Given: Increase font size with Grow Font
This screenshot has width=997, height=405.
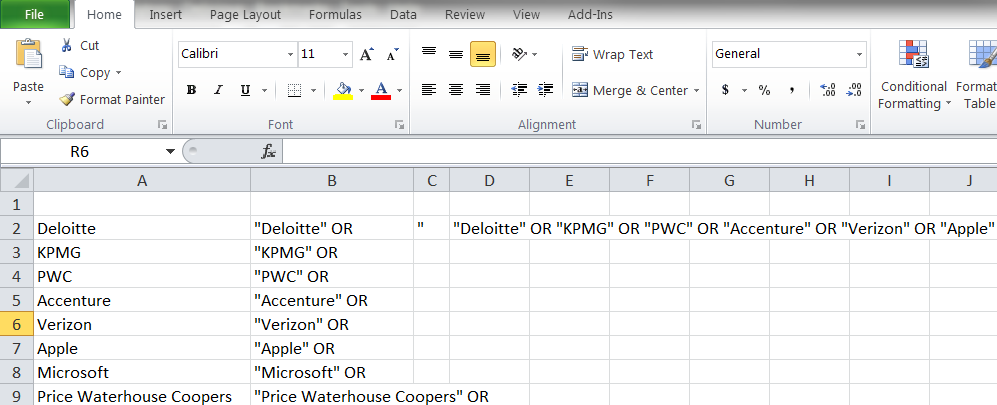Looking at the screenshot, I should click(x=367, y=55).
